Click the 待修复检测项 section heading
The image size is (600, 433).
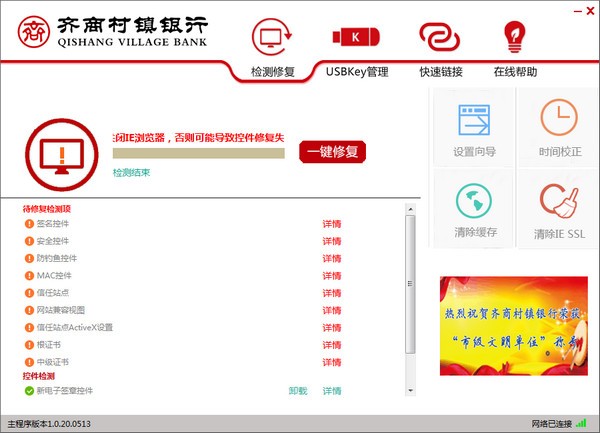pyautogui.click(x=47, y=209)
